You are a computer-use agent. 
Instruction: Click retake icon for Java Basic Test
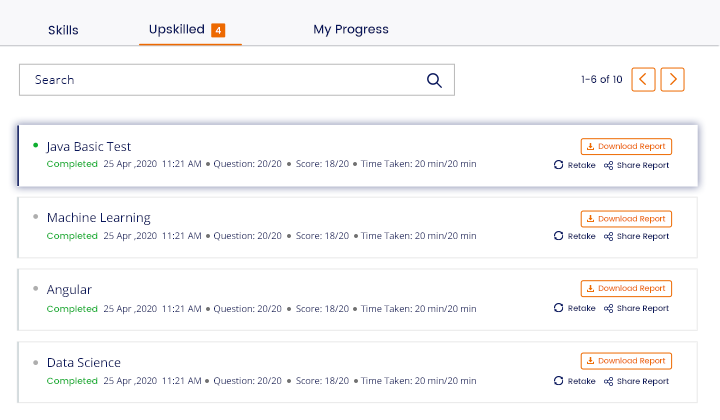tap(558, 165)
